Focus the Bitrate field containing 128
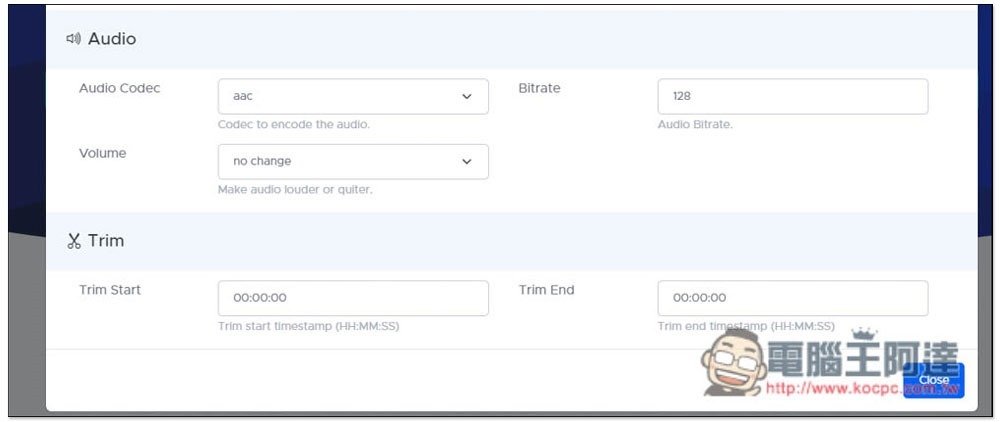This screenshot has height=422, width=1000. pyautogui.click(x=792, y=96)
